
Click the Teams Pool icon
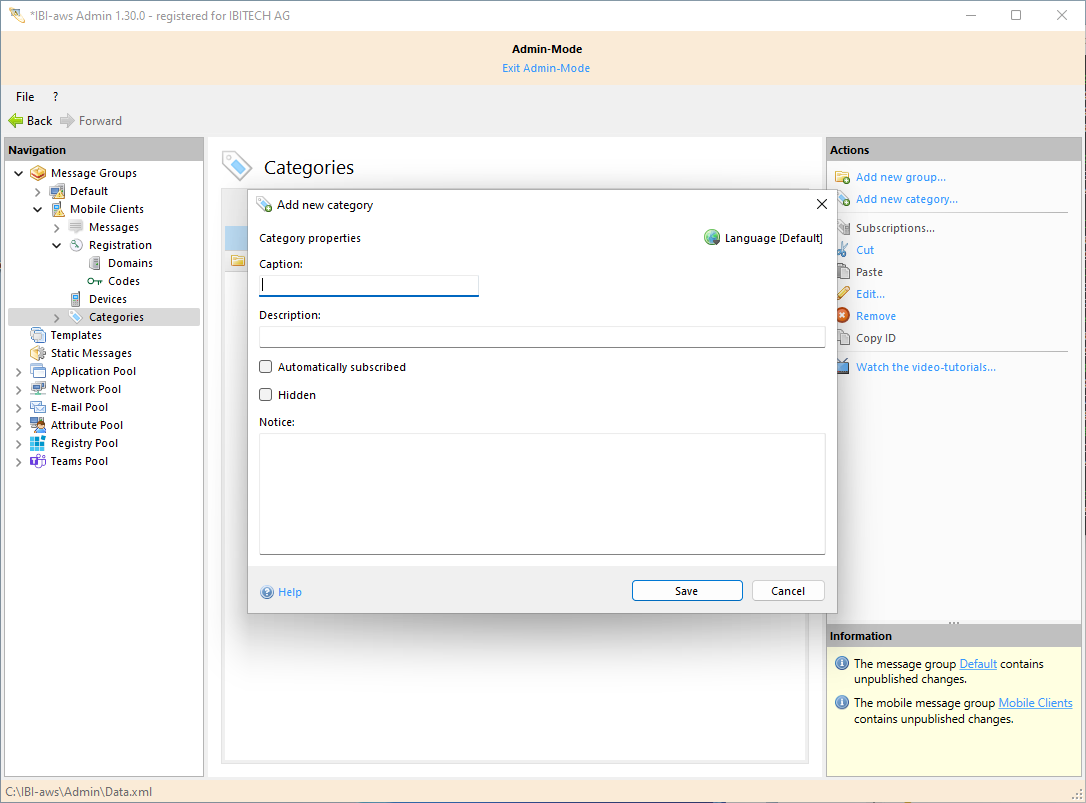pyautogui.click(x=38, y=461)
